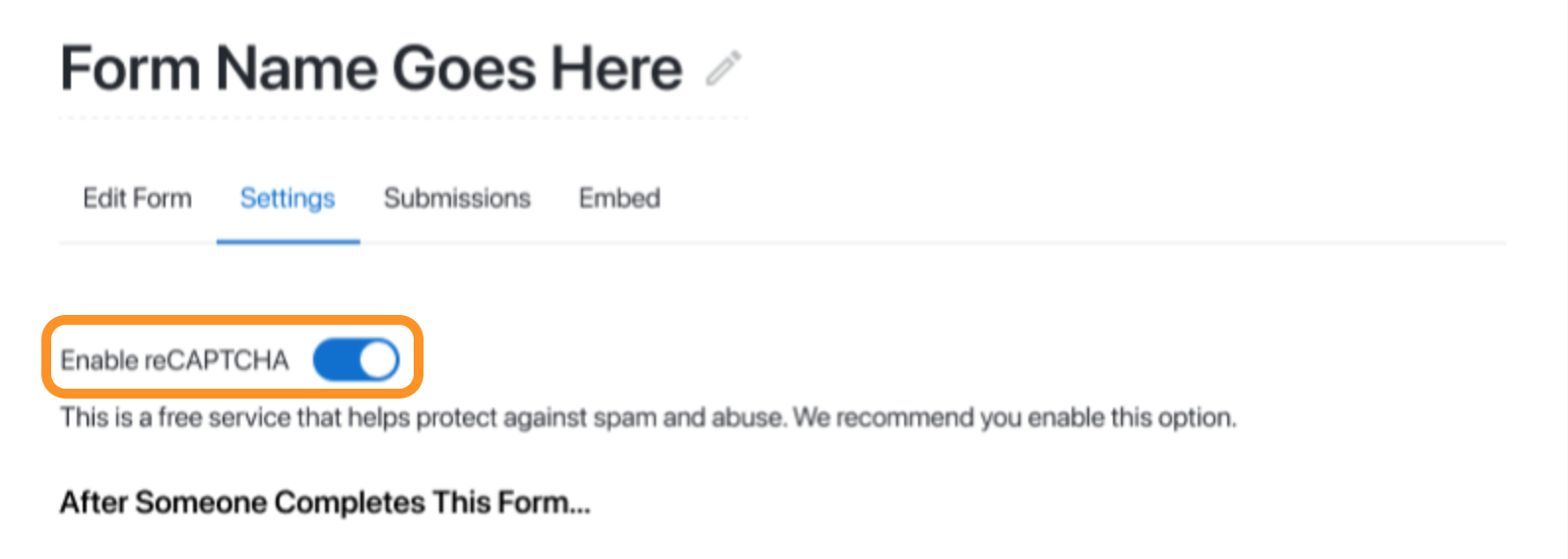
Task: Get embed code from the Embed tab
Action: [620, 198]
